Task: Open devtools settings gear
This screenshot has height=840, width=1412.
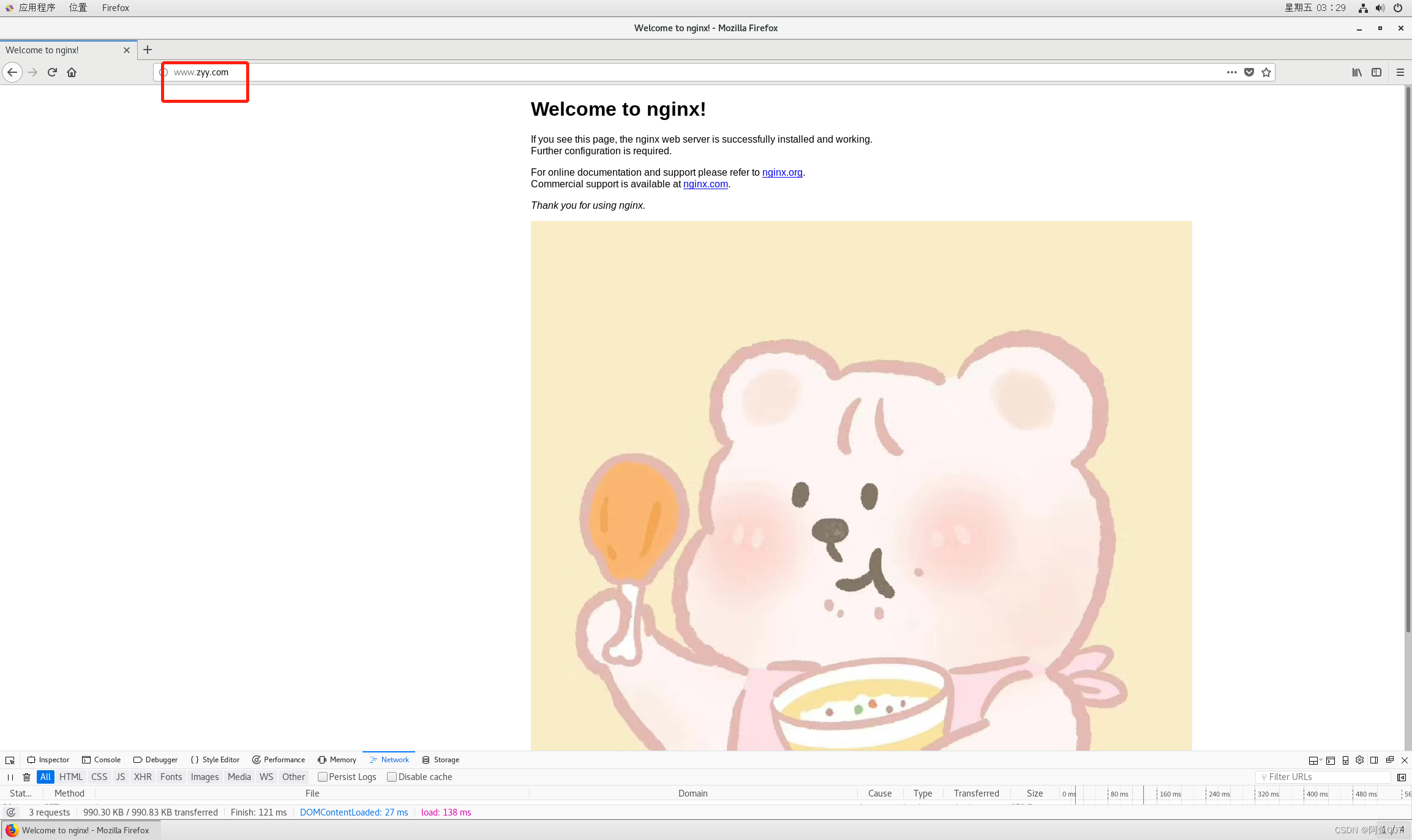Action: [1359, 760]
